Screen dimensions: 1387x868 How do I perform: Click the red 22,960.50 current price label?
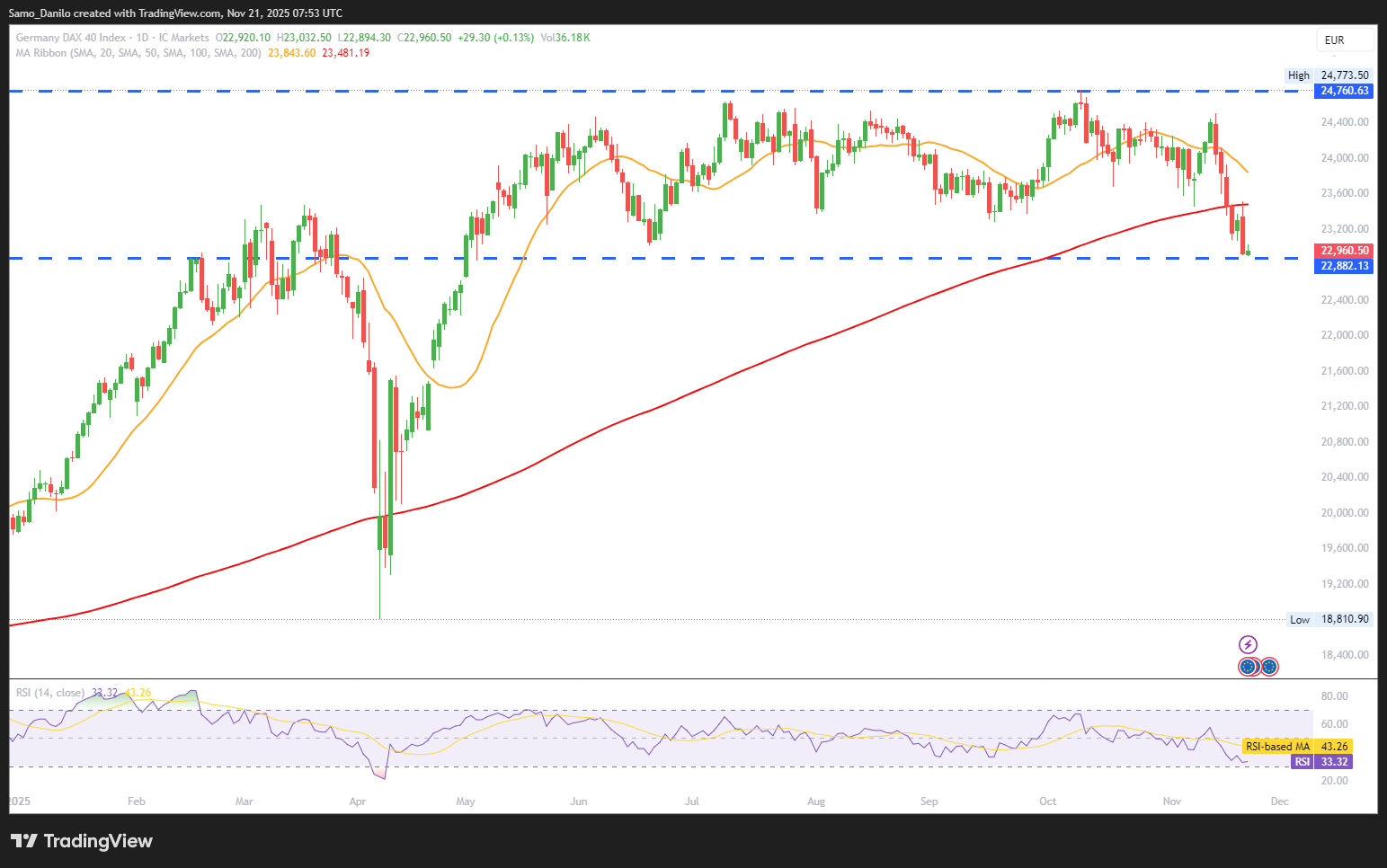click(1345, 251)
